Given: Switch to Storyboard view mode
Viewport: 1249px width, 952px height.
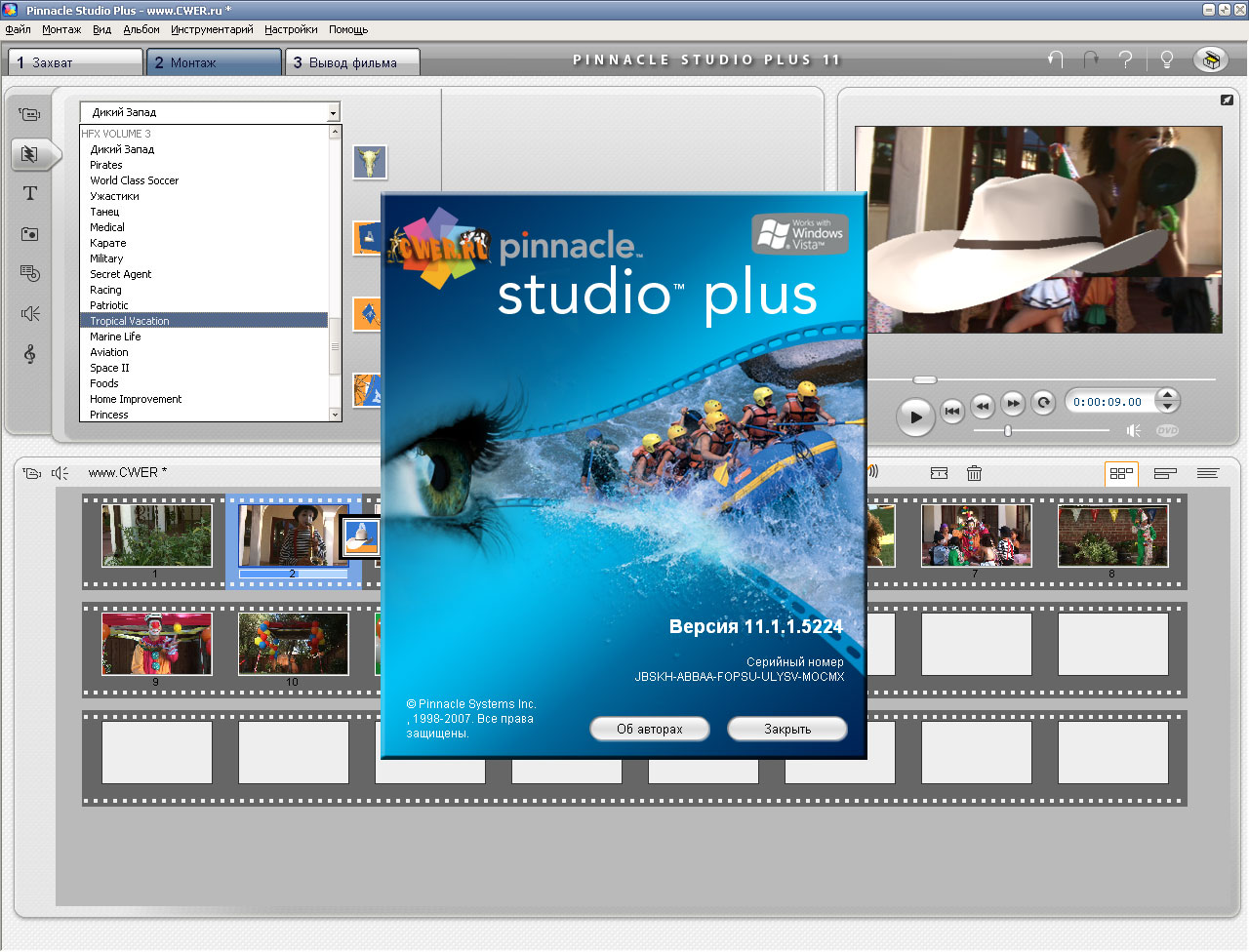Looking at the screenshot, I should 1121,473.
